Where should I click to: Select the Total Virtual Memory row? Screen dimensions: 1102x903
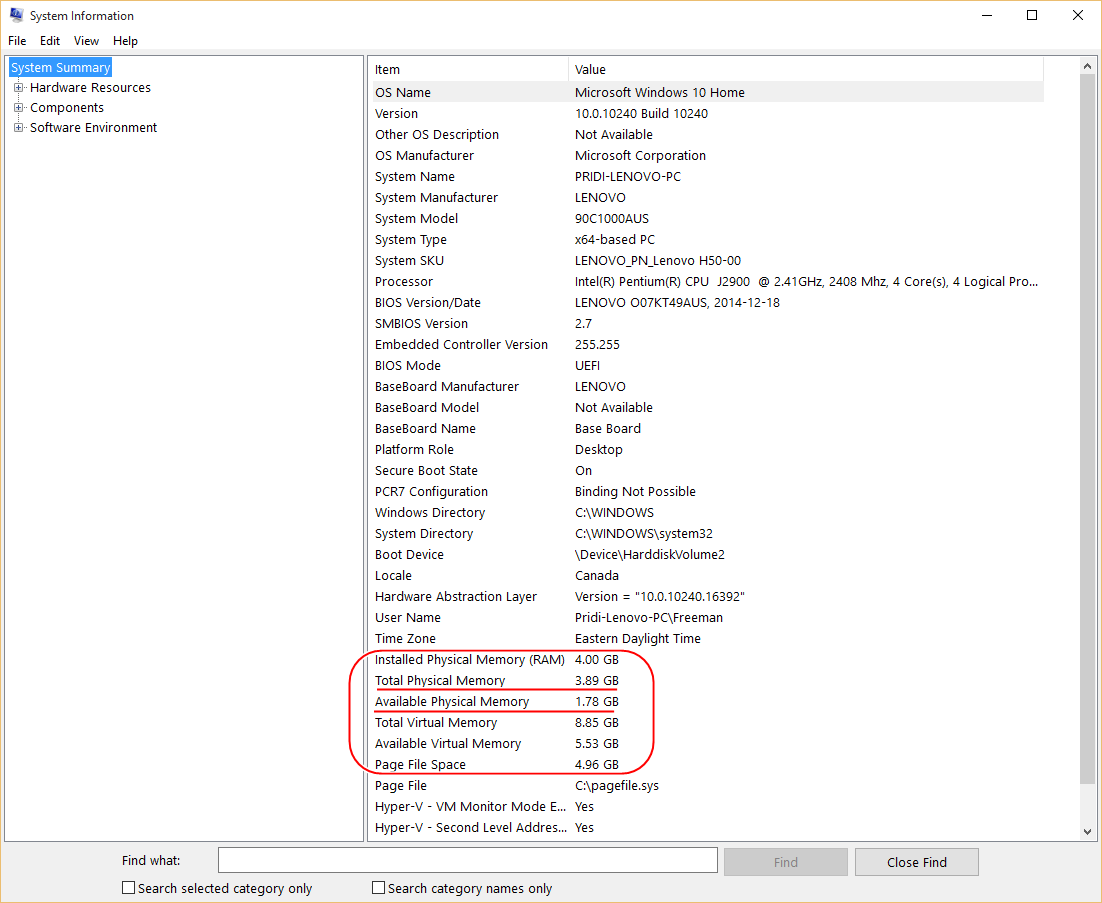[708, 722]
